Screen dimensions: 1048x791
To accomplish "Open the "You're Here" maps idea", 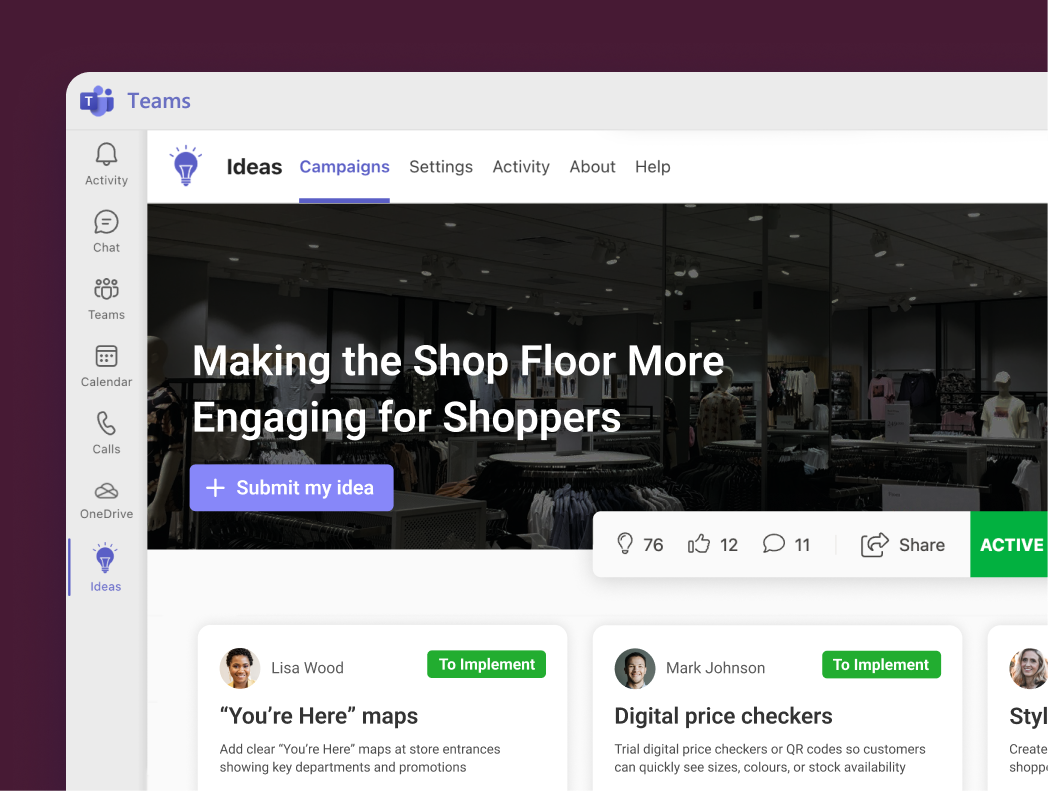I will pyautogui.click(x=319, y=716).
